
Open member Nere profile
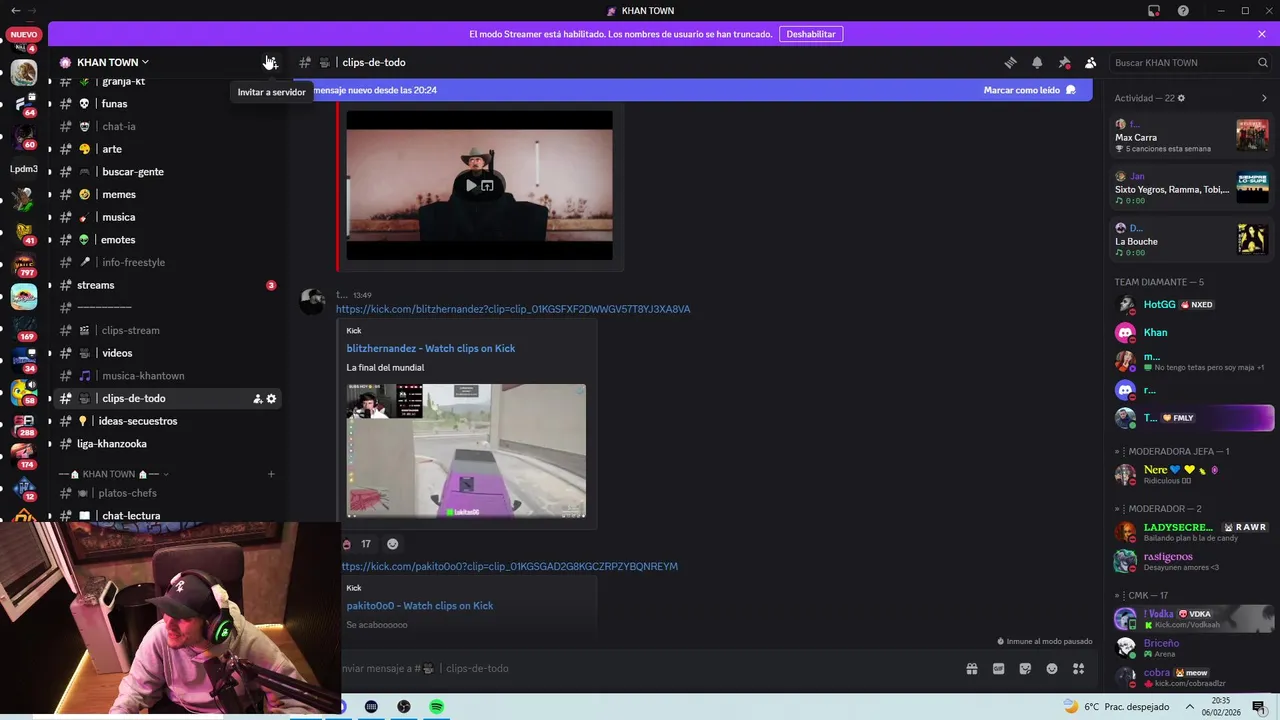(1191, 474)
